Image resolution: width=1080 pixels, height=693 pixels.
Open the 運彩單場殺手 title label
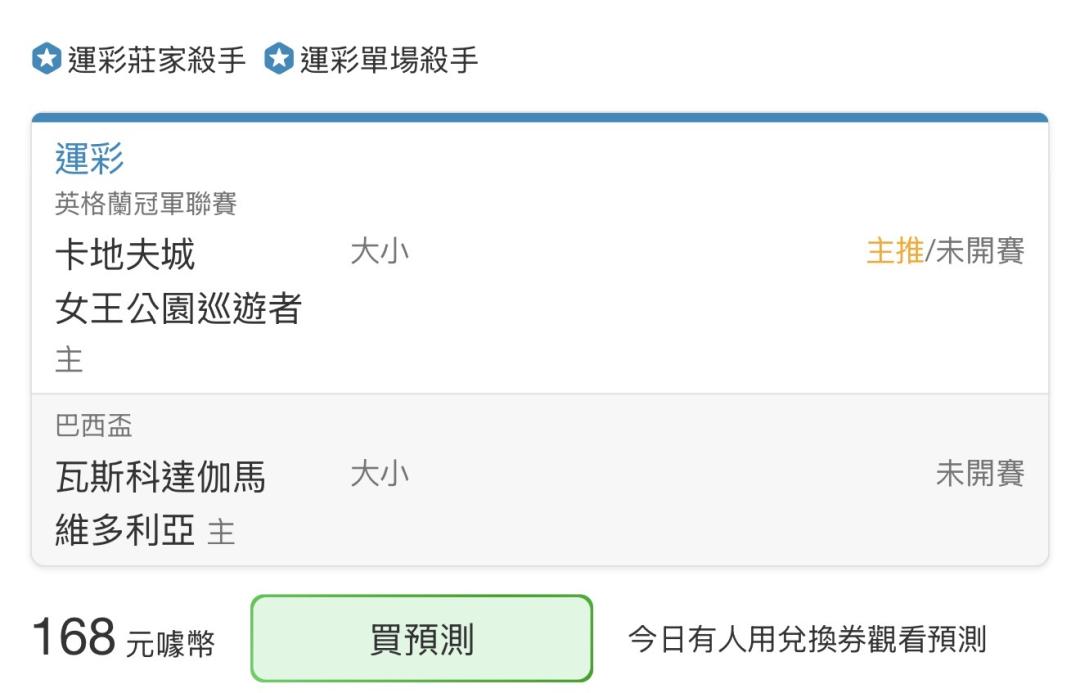pyautogui.click(x=388, y=60)
